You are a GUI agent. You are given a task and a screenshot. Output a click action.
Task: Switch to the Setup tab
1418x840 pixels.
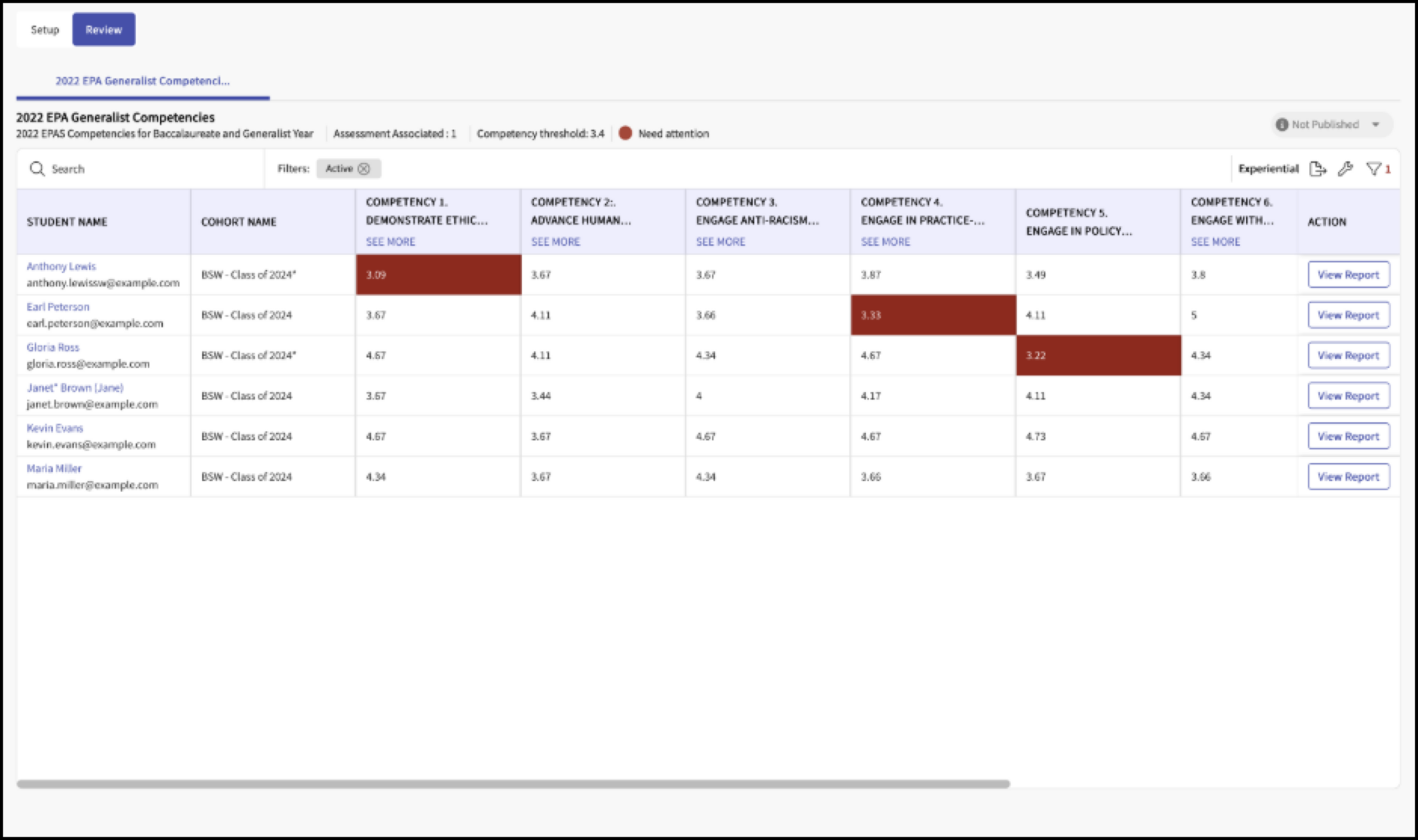point(45,29)
